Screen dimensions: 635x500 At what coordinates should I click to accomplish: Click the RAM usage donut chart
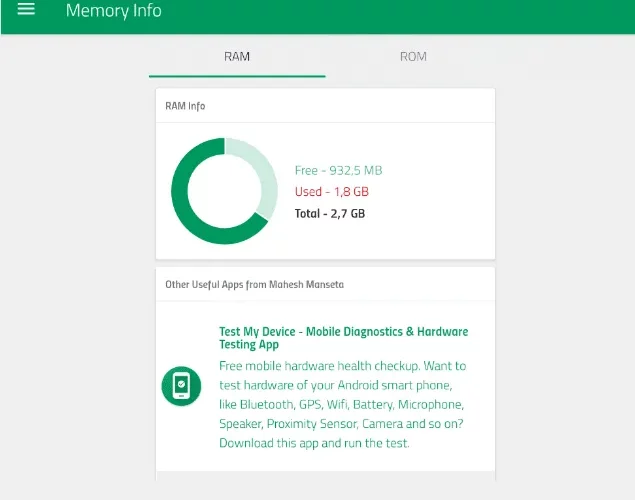[224, 191]
